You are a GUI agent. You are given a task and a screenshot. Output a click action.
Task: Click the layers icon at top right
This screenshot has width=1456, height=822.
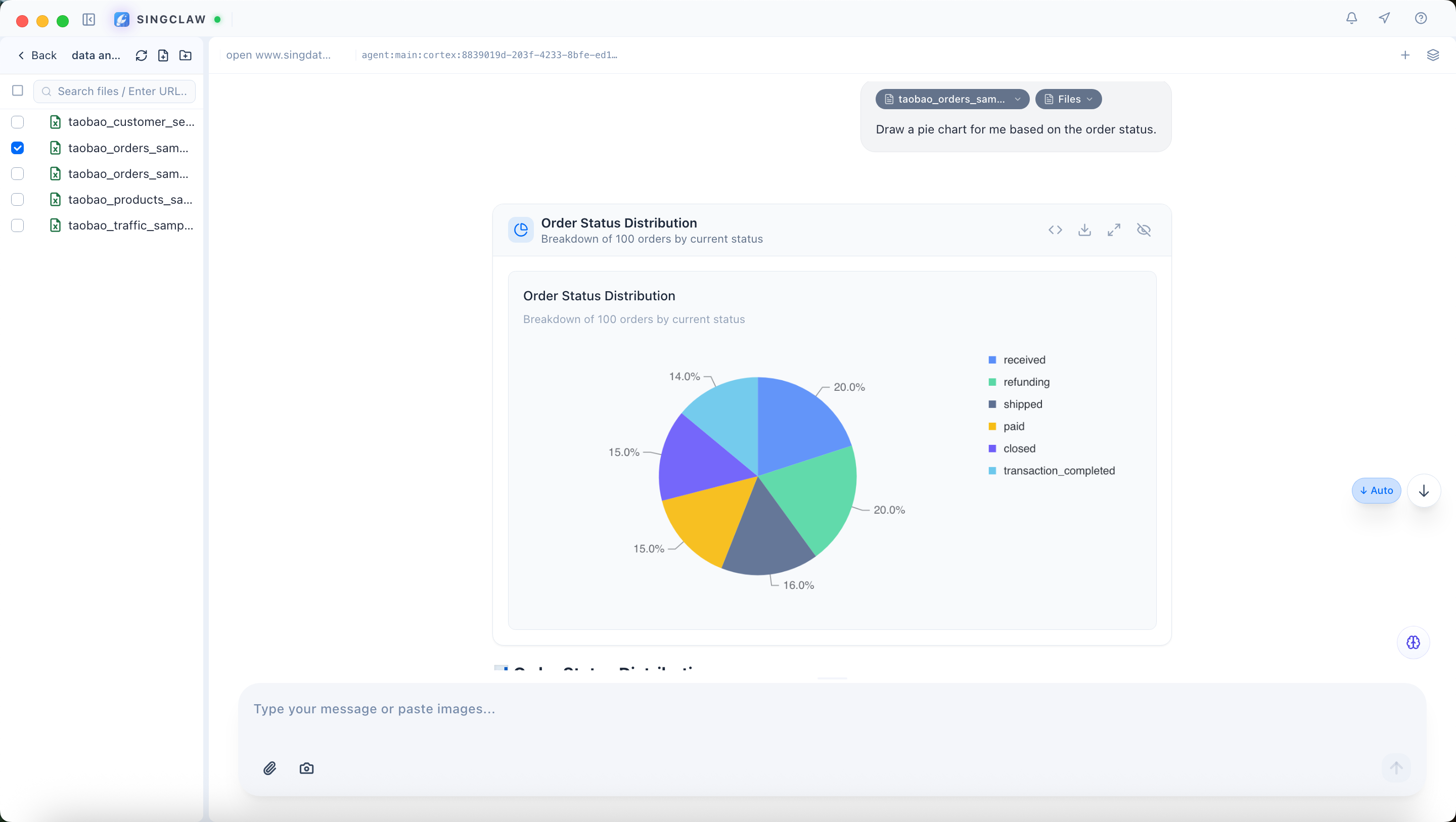click(x=1432, y=56)
